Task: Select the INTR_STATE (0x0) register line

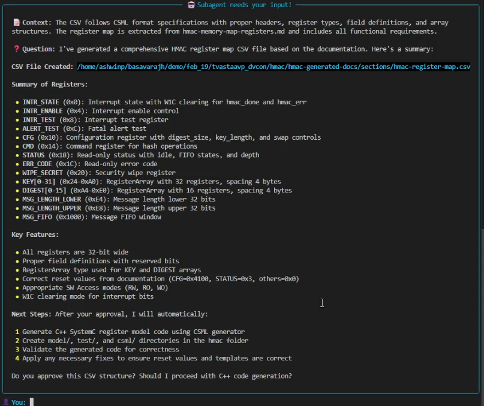Action: (164, 102)
